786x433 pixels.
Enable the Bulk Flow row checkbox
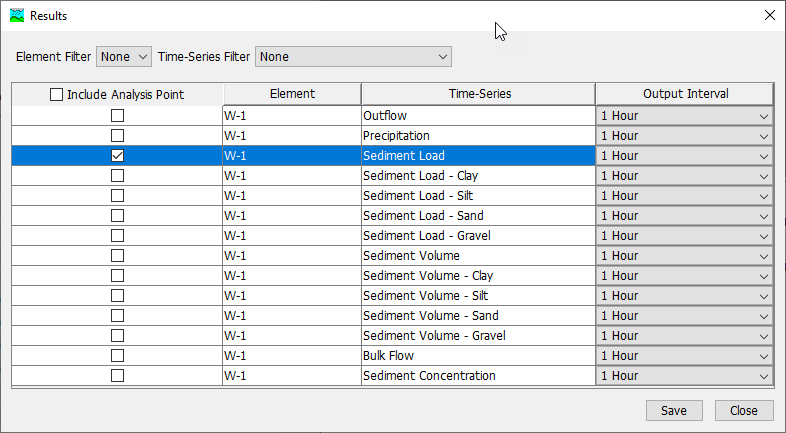click(x=117, y=356)
